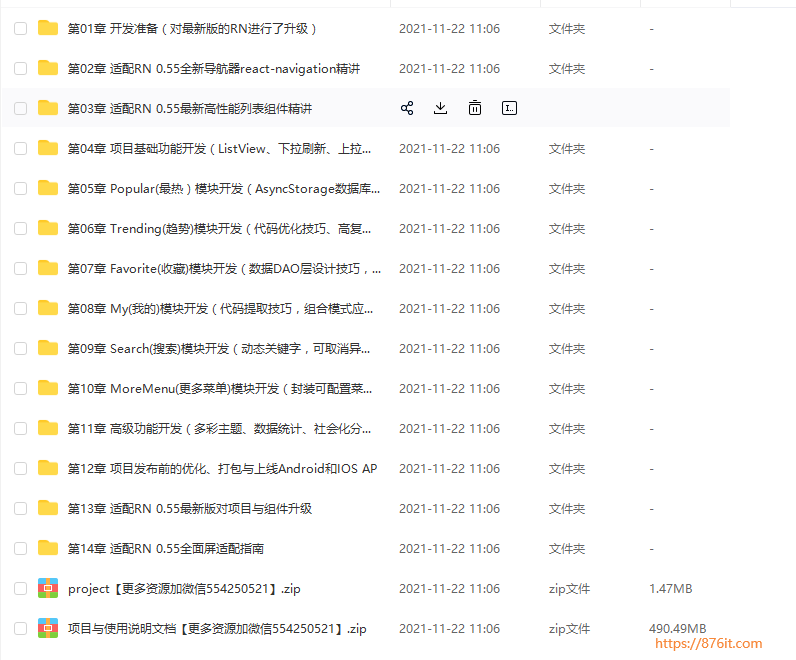Open folder 第10章 MoreMenu(更多菜单)模块开发

[x=220, y=389]
